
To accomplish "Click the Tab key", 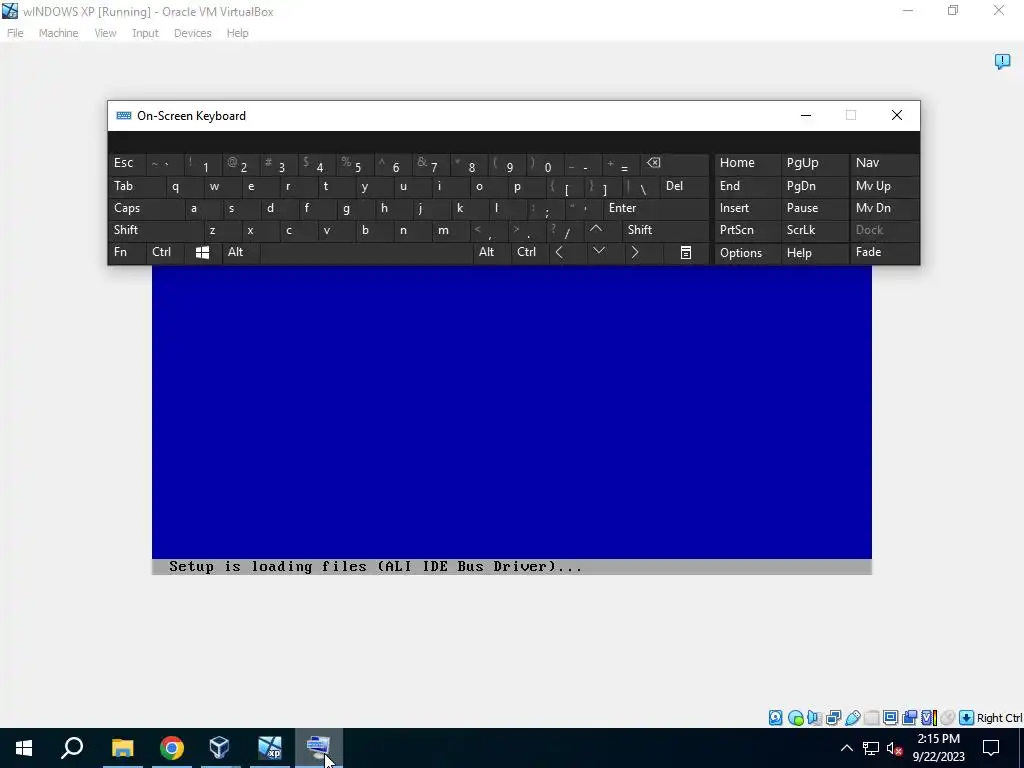I will coord(136,186).
